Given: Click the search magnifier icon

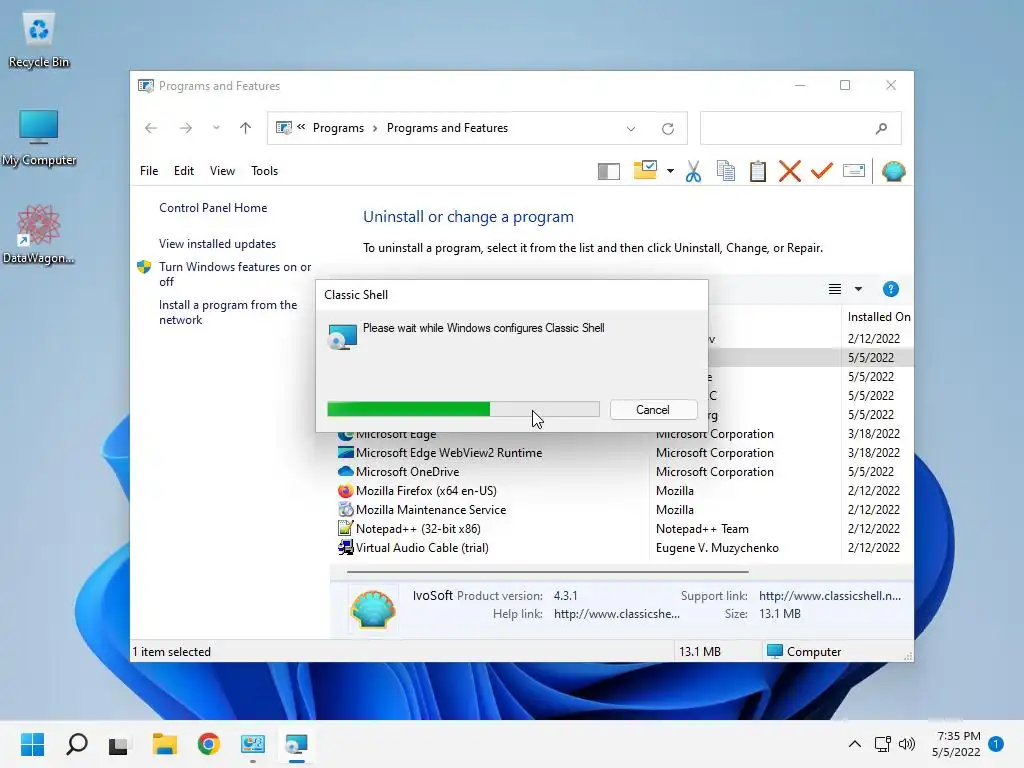Looking at the screenshot, I should tap(882, 129).
